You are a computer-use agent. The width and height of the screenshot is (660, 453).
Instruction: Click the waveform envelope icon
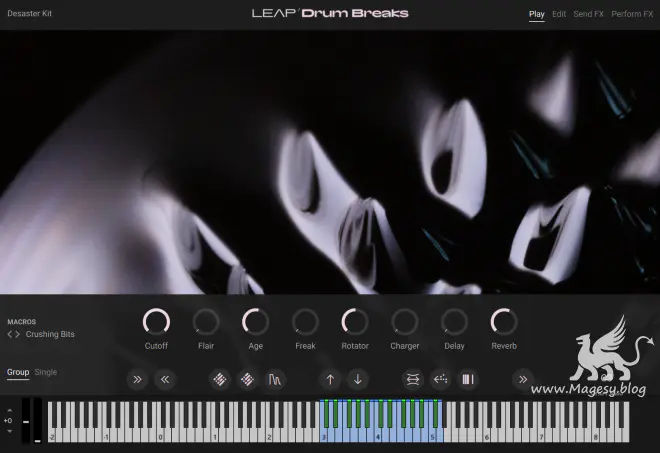(275, 380)
